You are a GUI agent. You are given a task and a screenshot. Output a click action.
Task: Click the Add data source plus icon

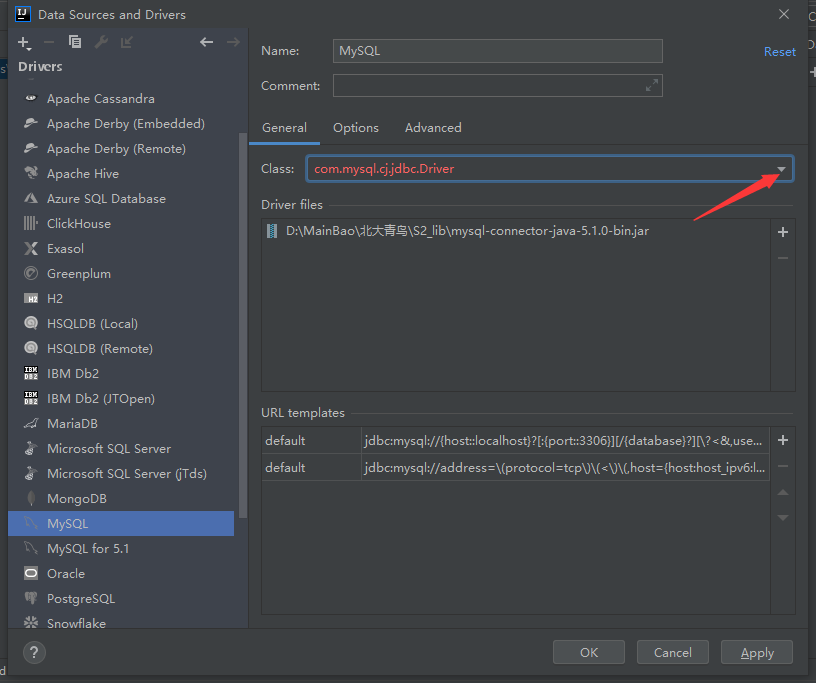coord(24,43)
